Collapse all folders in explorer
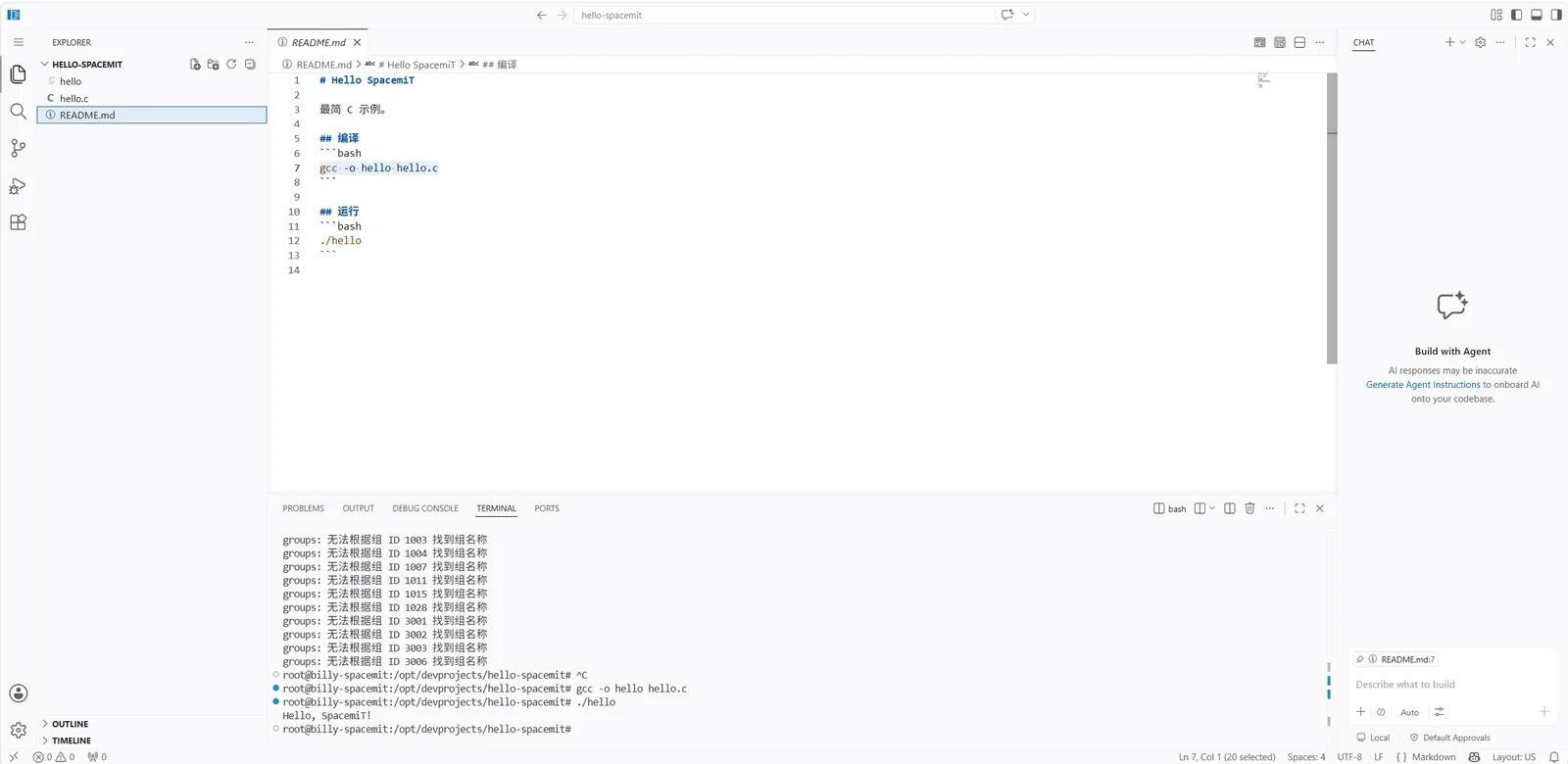This screenshot has width=1568, height=764. click(x=250, y=65)
